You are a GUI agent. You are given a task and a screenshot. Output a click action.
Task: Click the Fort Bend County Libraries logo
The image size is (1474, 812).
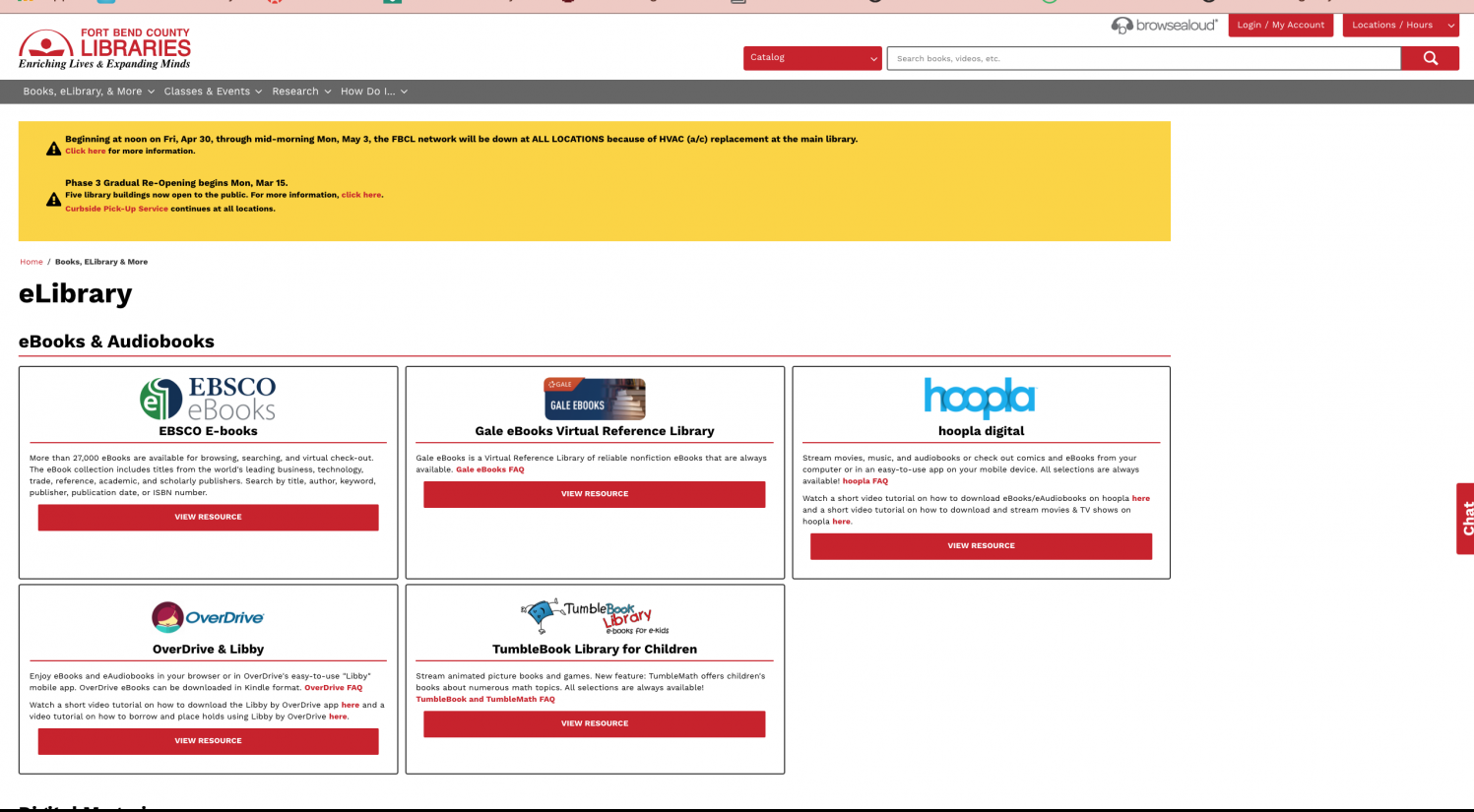click(104, 48)
